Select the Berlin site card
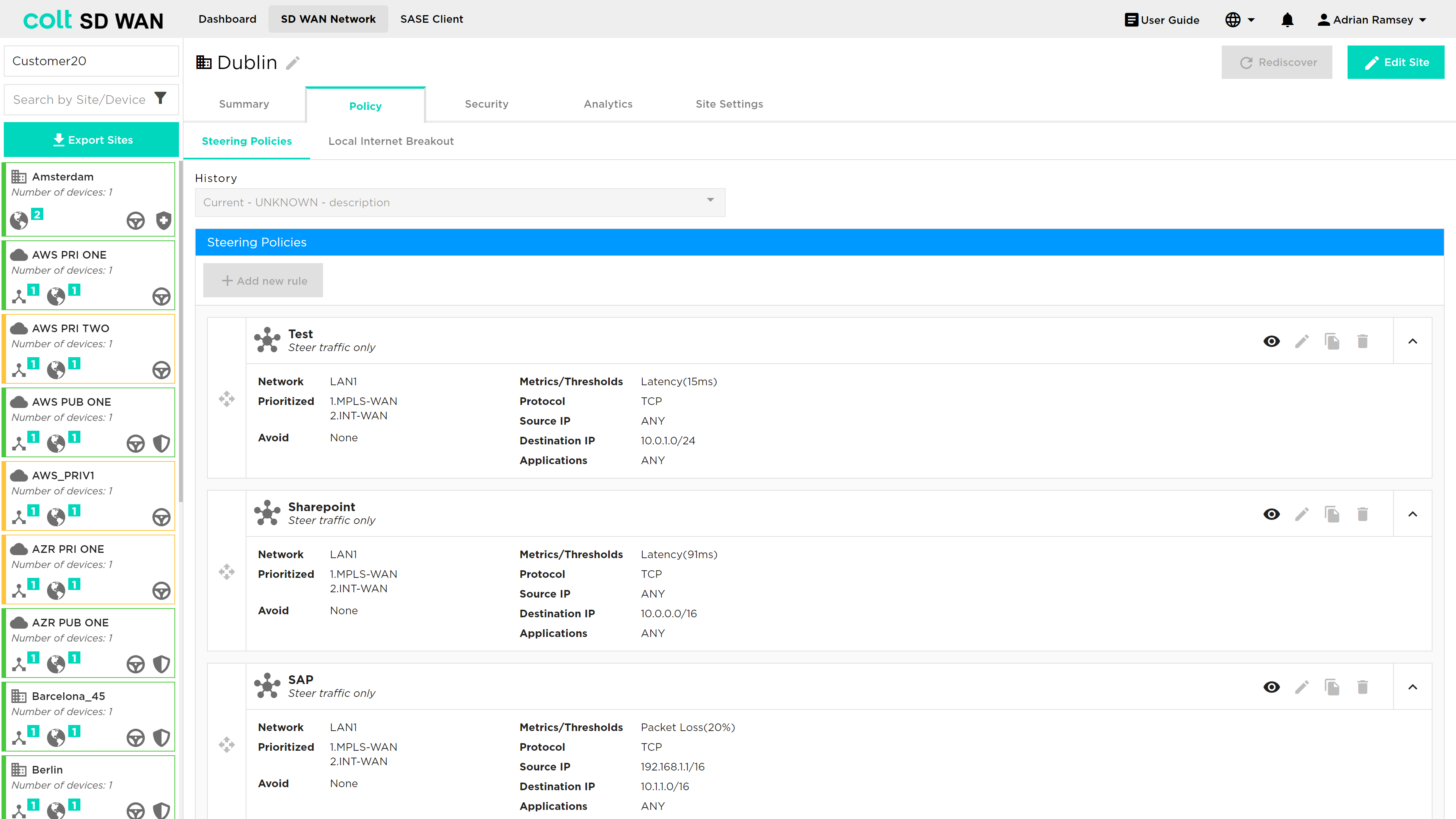 (89, 788)
